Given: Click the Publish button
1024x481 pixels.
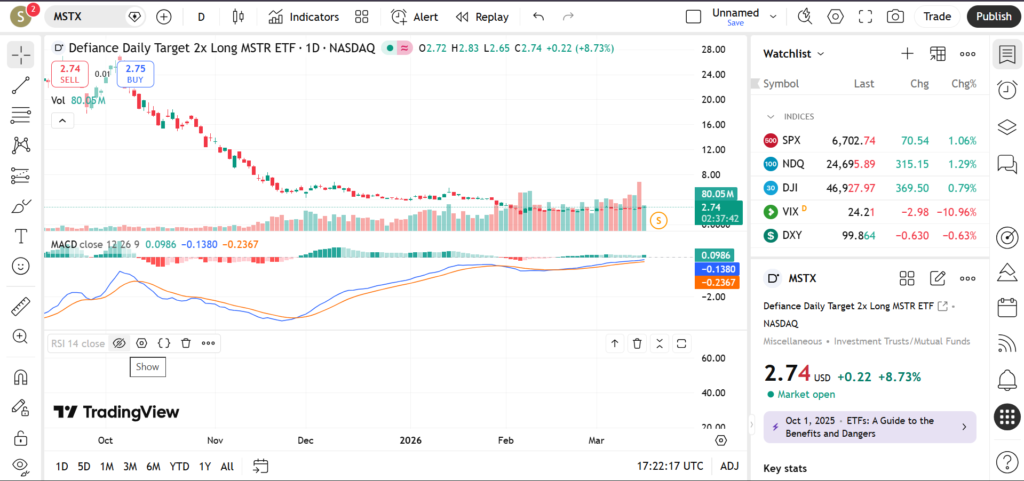Looking at the screenshot, I should tap(993, 16).
